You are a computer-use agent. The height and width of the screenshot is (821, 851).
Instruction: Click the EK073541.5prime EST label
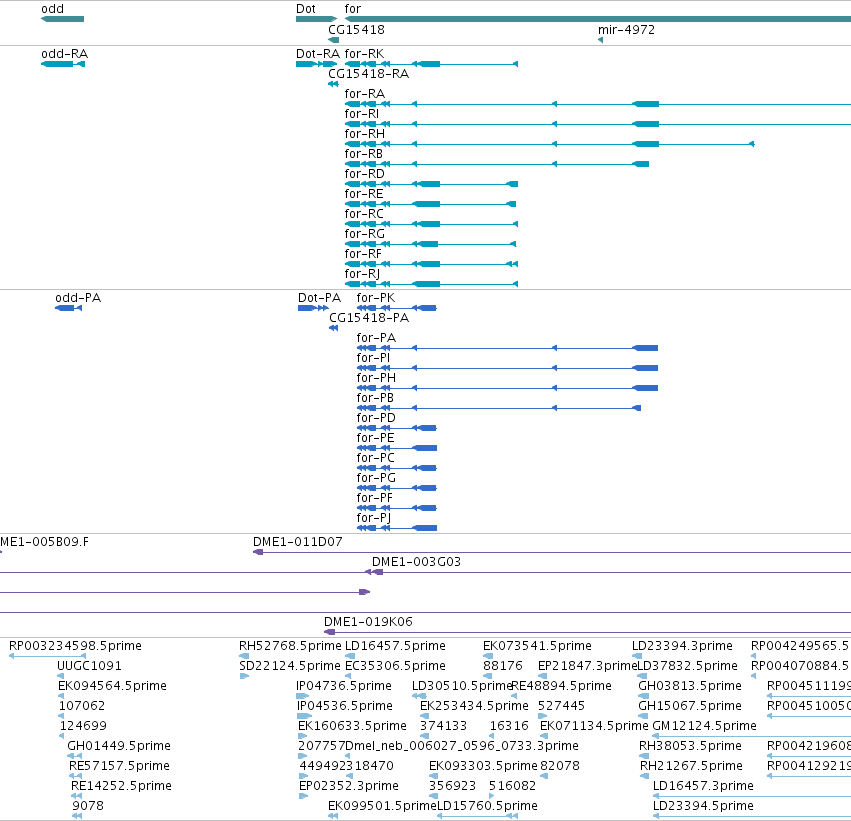(537, 646)
